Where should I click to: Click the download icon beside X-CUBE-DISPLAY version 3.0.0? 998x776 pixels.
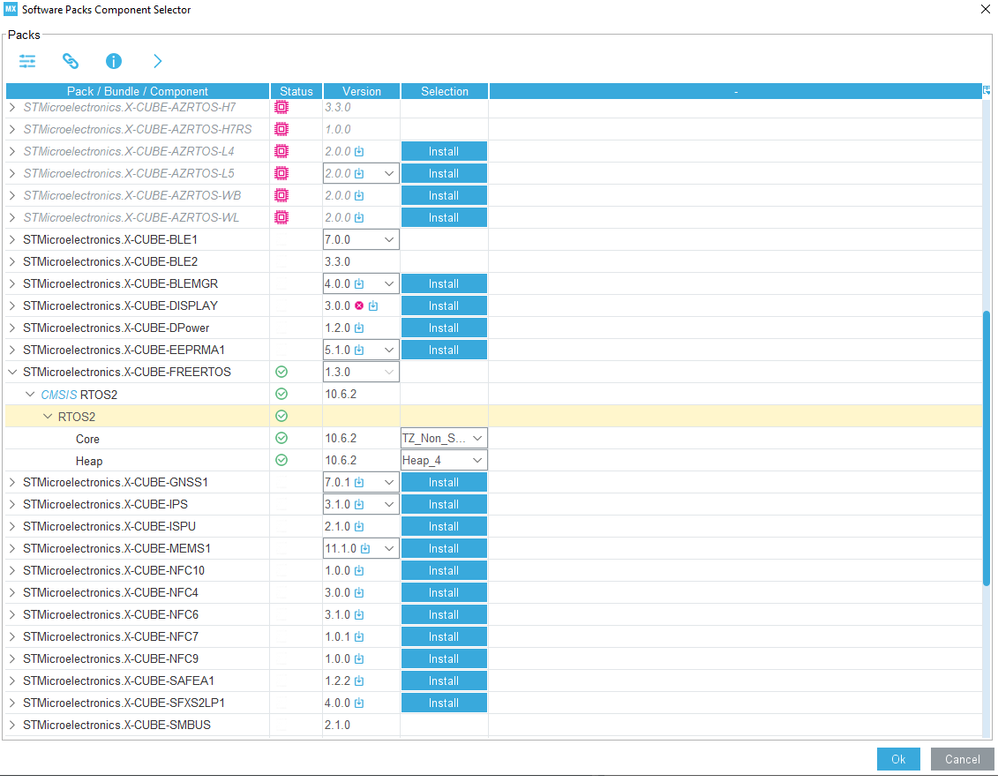[373, 306]
